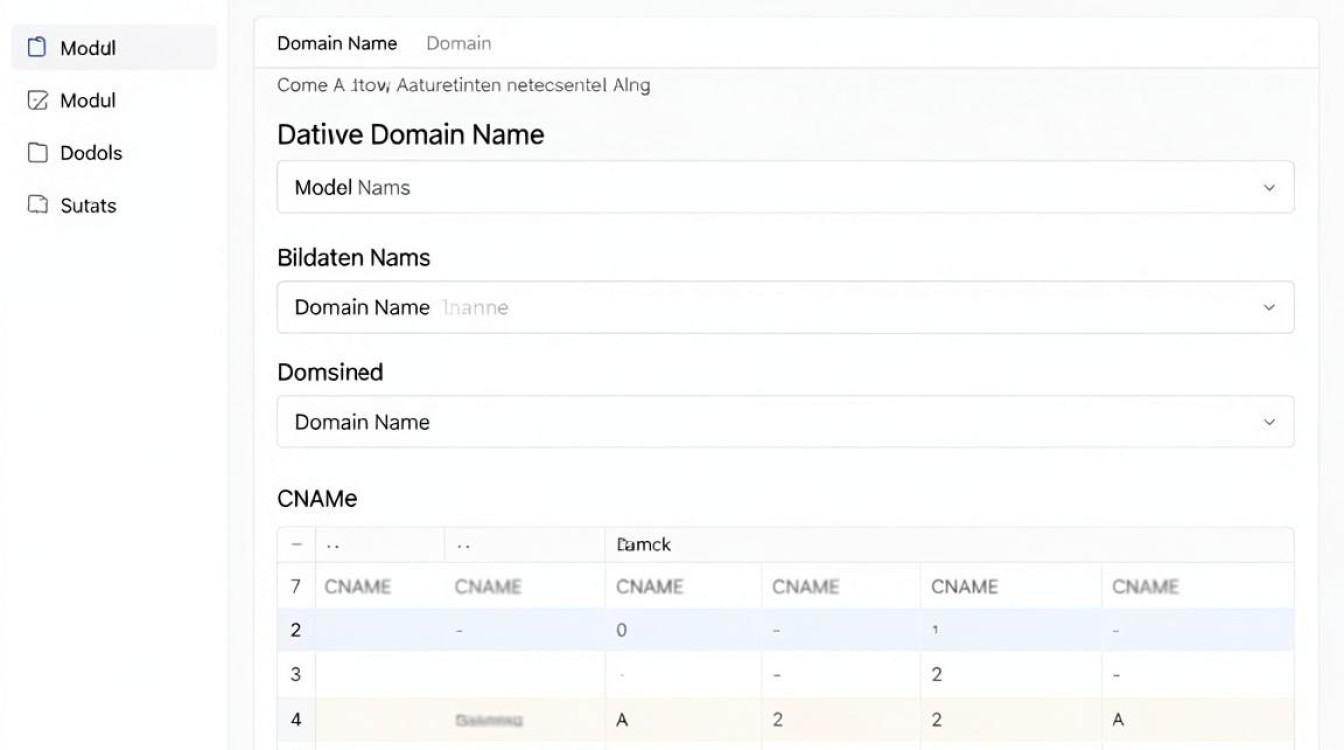The image size is (1344, 750).
Task: Switch to the Domain Name tab
Action: 337,43
